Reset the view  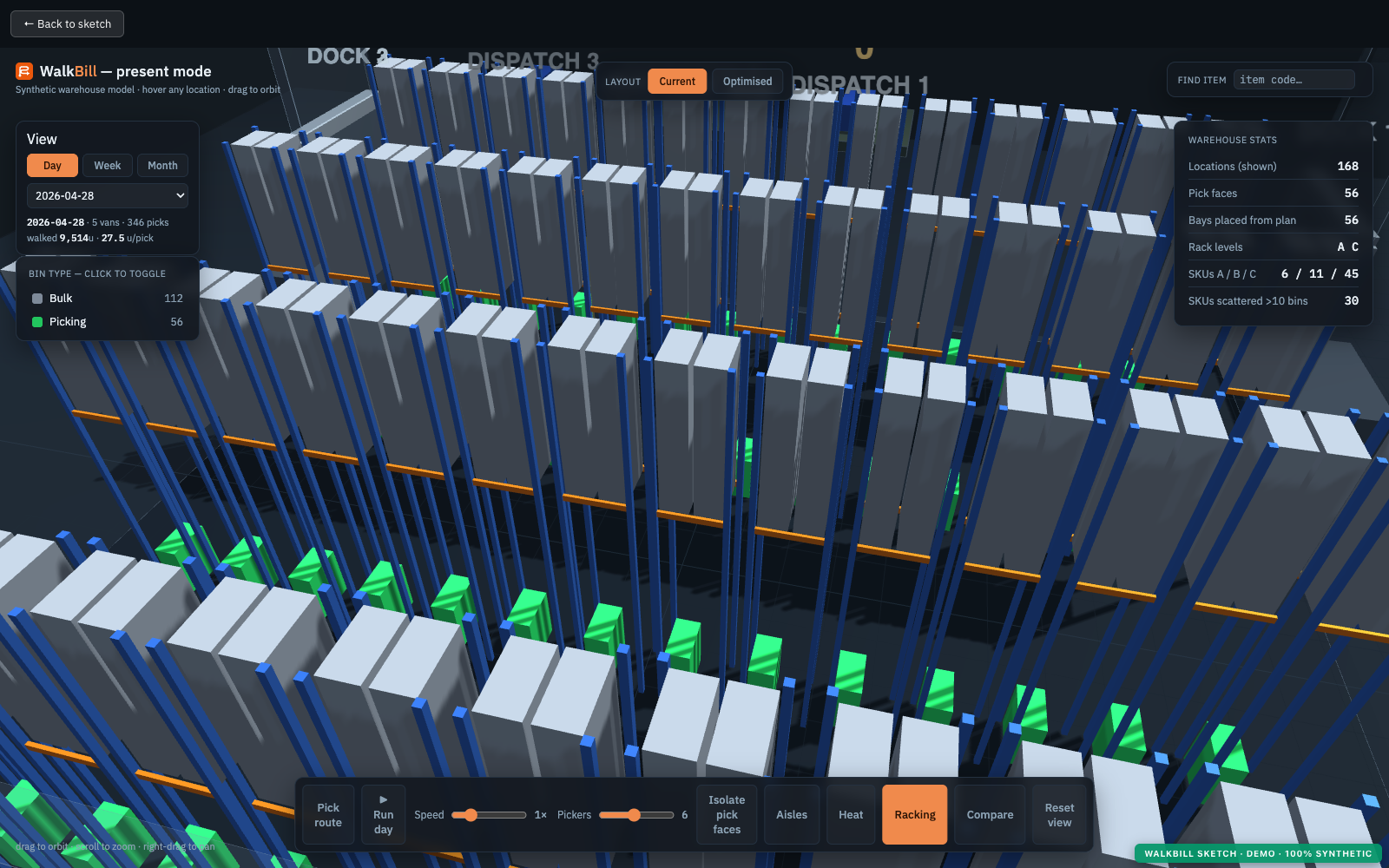click(x=1060, y=815)
